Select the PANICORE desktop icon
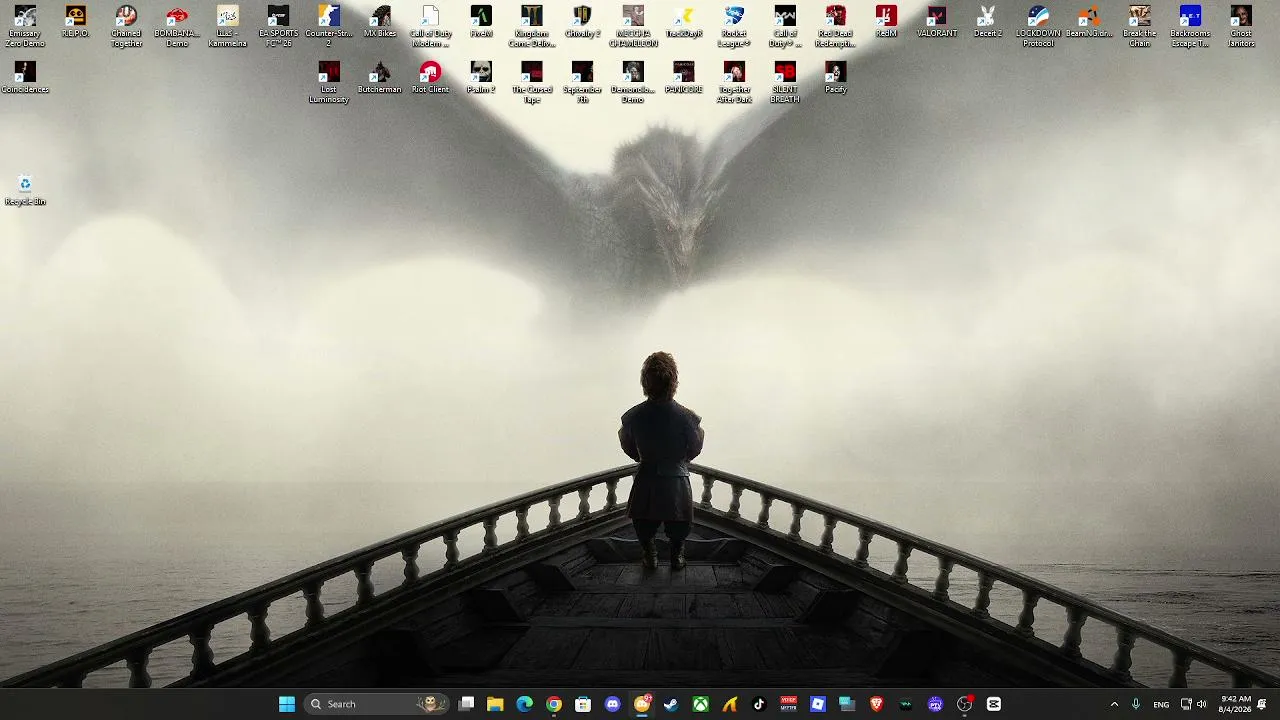Screen dimensions: 1280x720 (684, 77)
